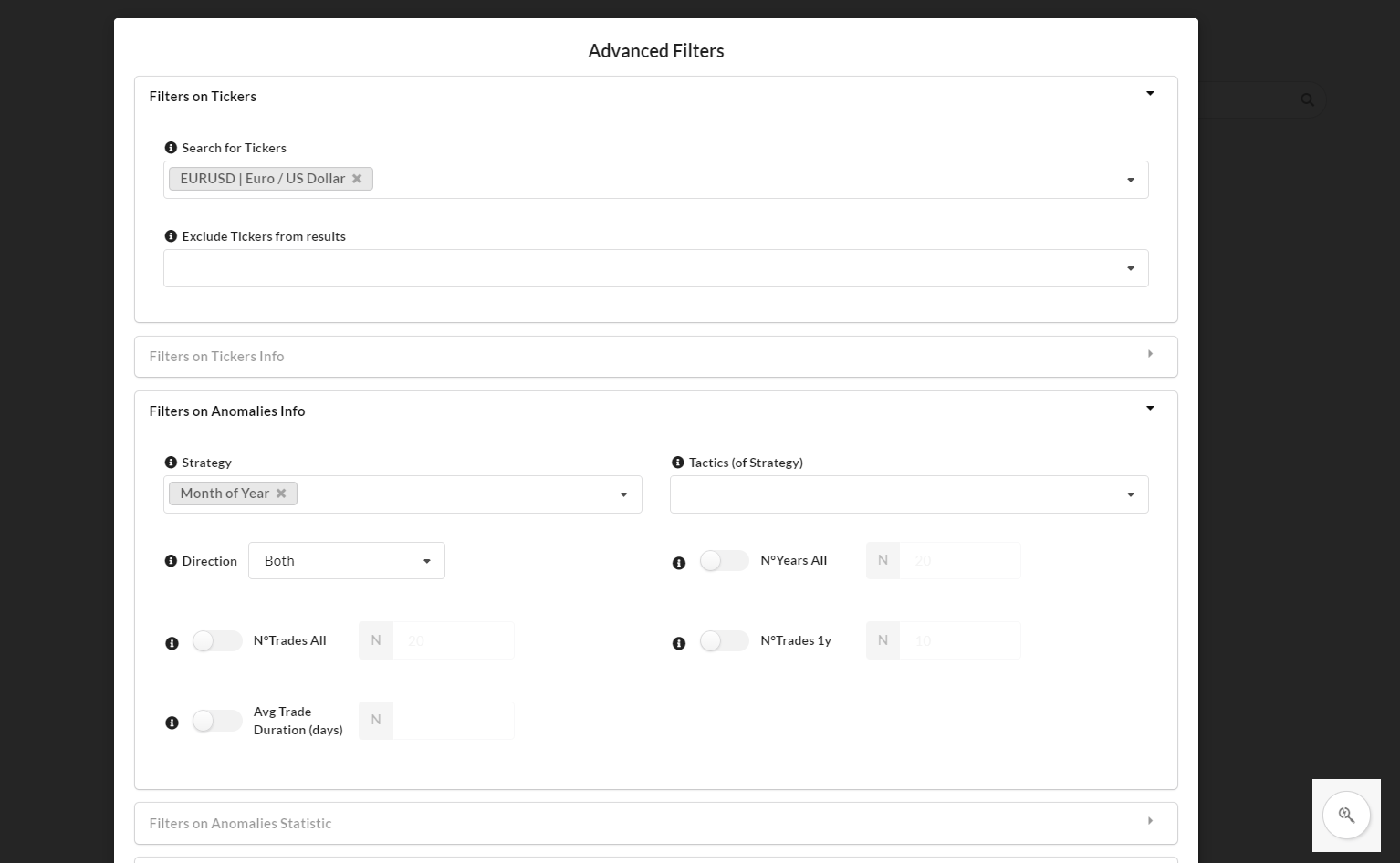
Task: Click the Avg Trade Duration number field
Action: (x=454, y=721)
